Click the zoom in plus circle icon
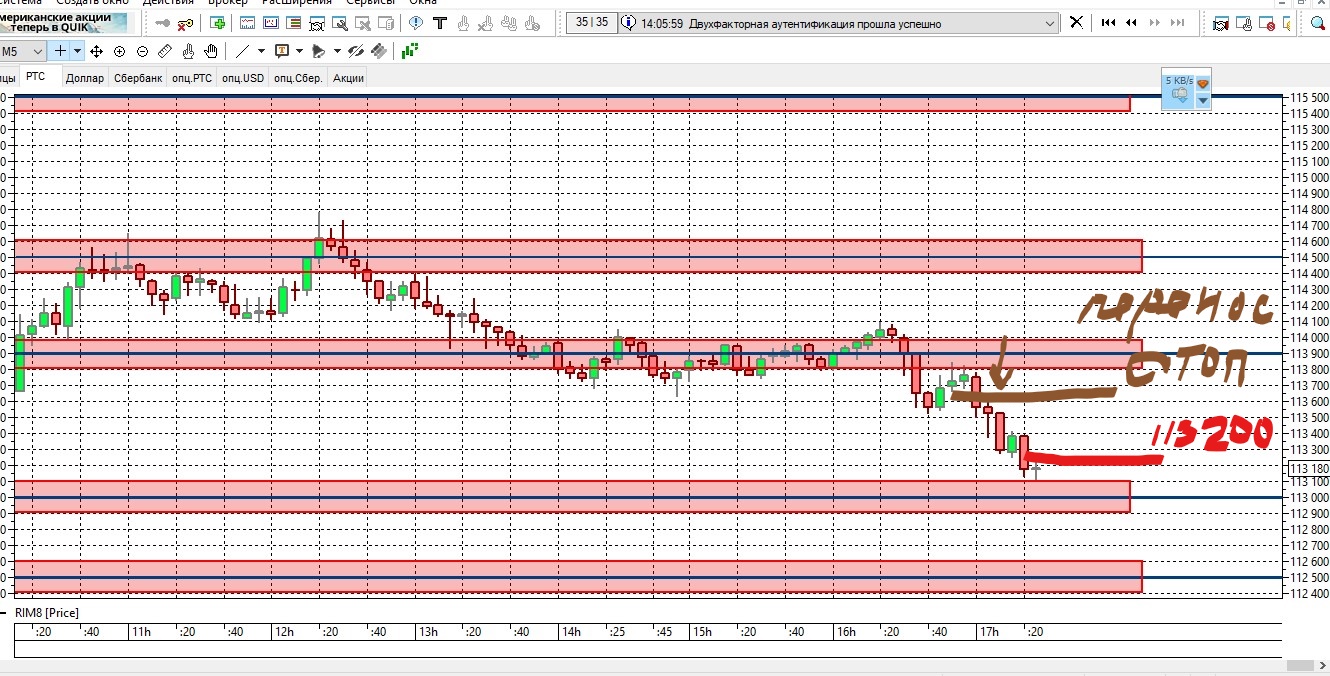Image resolution: width=1330 pixels, height=676 pixels. click(119, 51)
